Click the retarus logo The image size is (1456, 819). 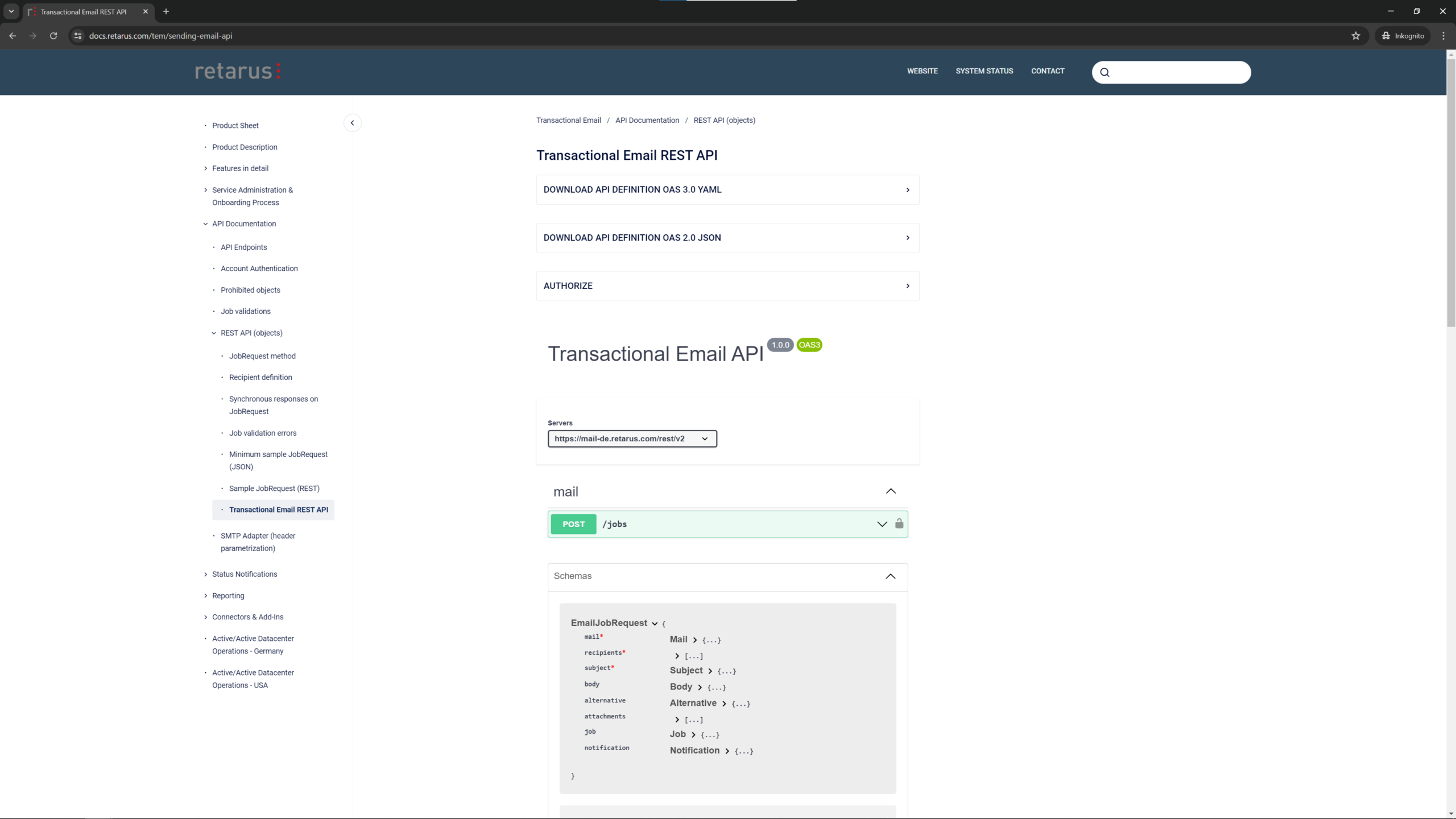[238, 71]
